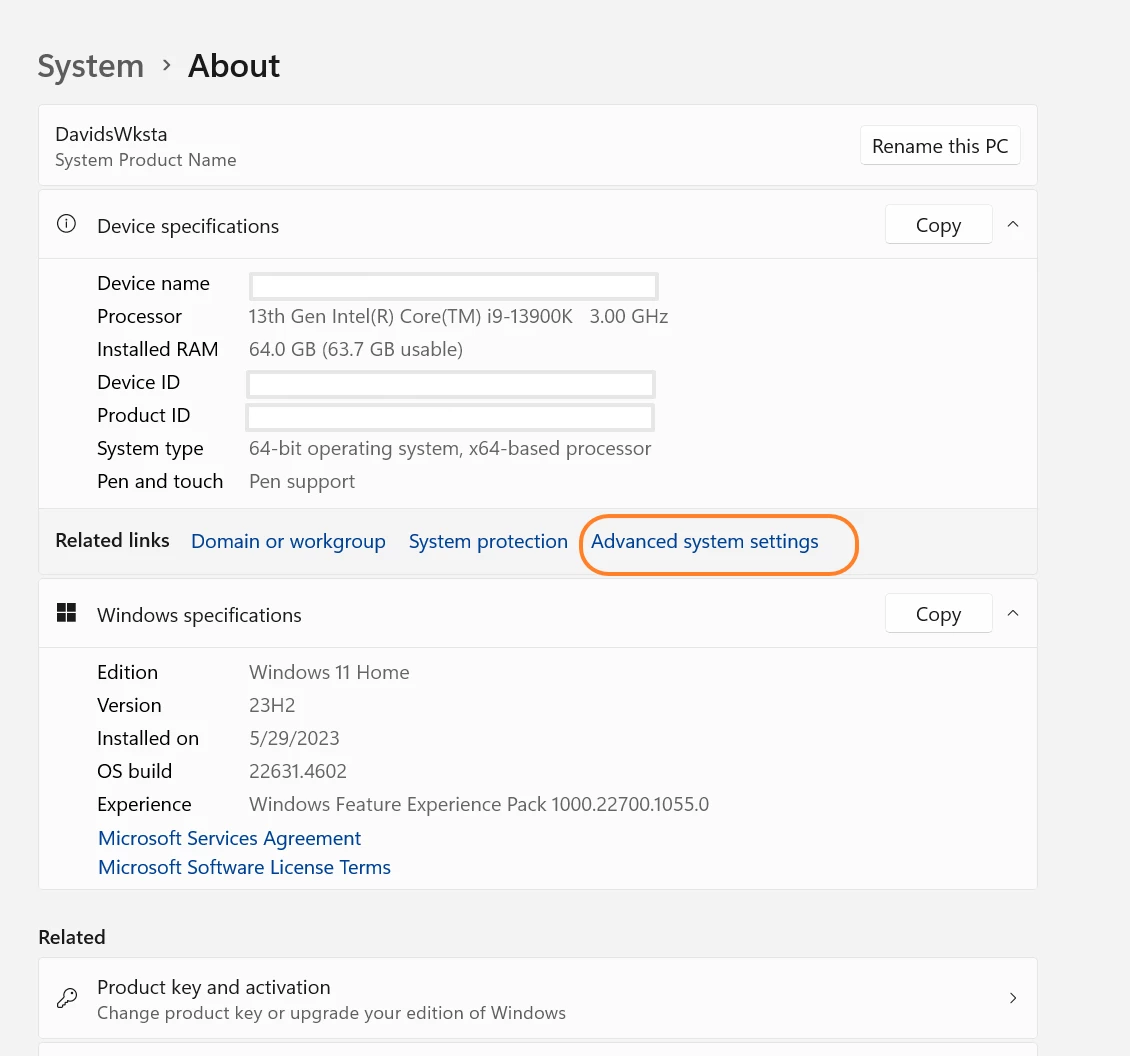Click the '64-bit operating system, x64-based processor' text

450,448
